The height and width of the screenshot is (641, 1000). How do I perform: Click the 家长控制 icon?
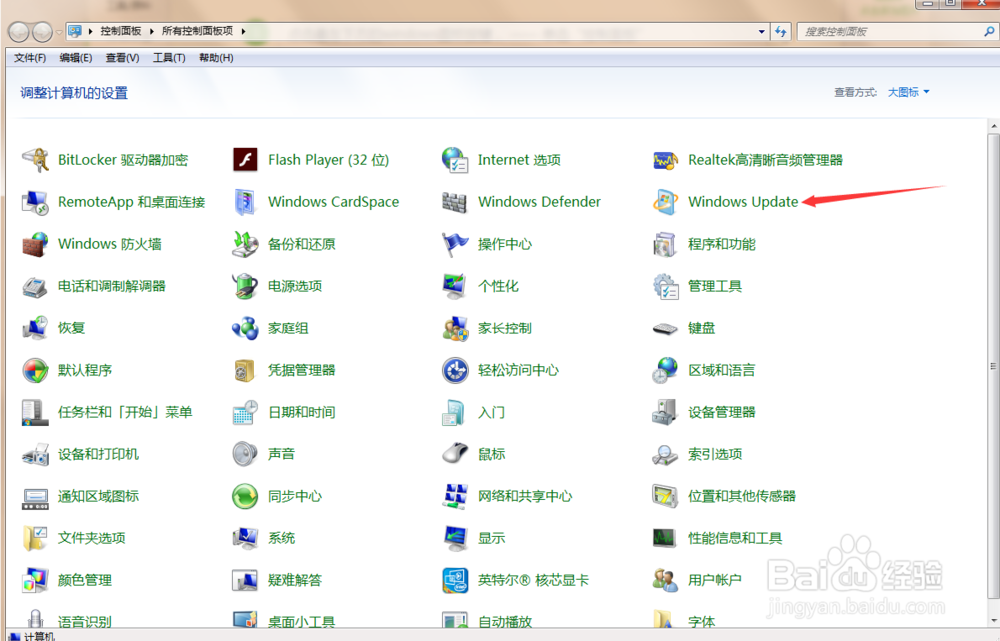point(455,328)
